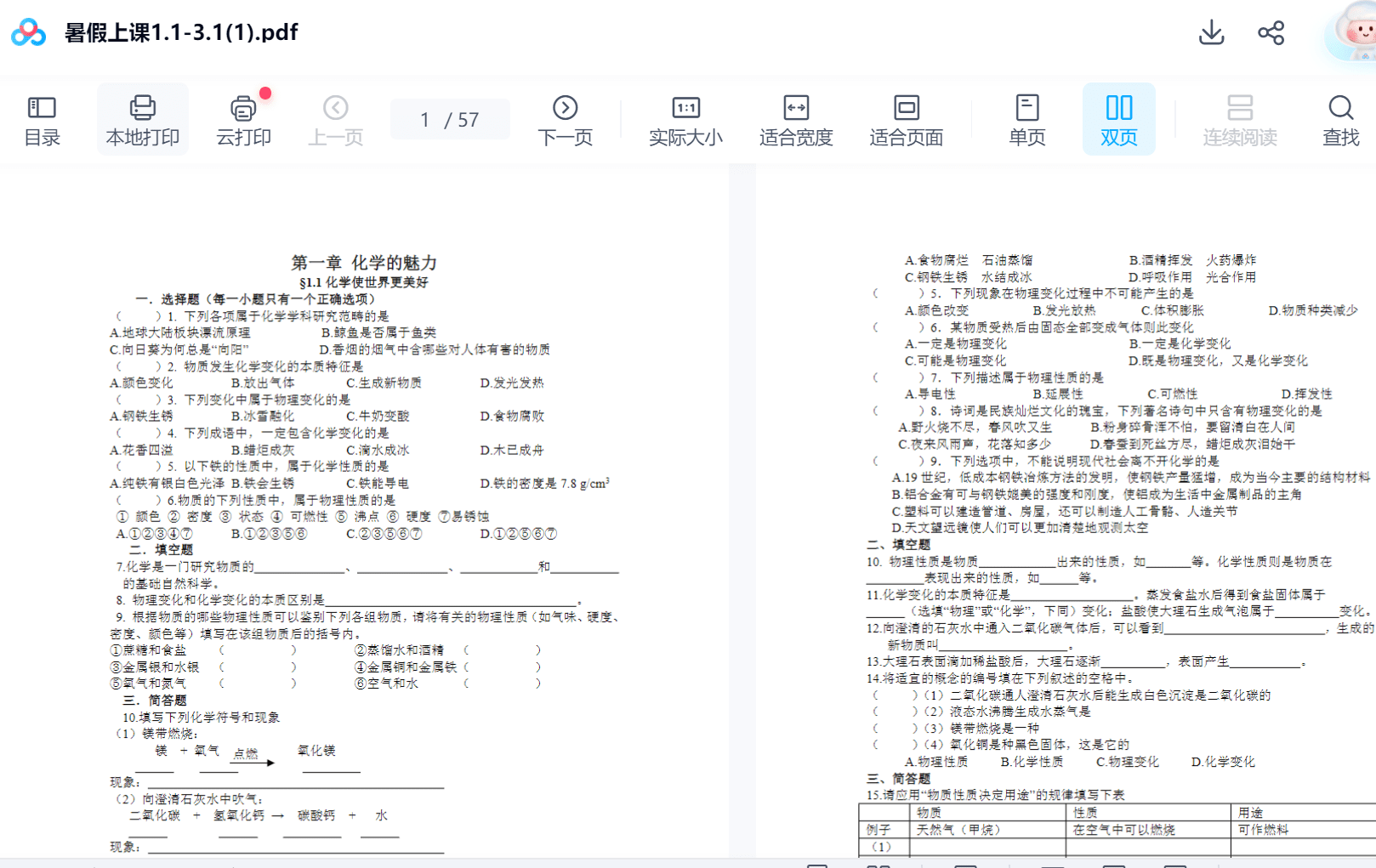
Task: Open the 目录 table of contents panel
Action: point(42,120)
